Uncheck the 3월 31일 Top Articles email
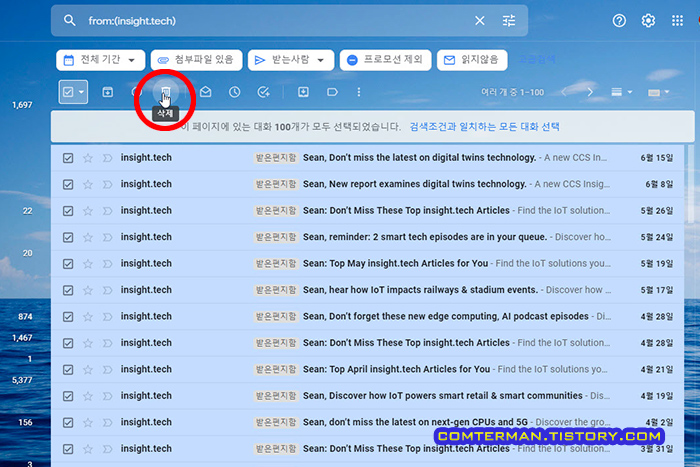The width and height of the screenshot is (700, 467). pos(68,449)
